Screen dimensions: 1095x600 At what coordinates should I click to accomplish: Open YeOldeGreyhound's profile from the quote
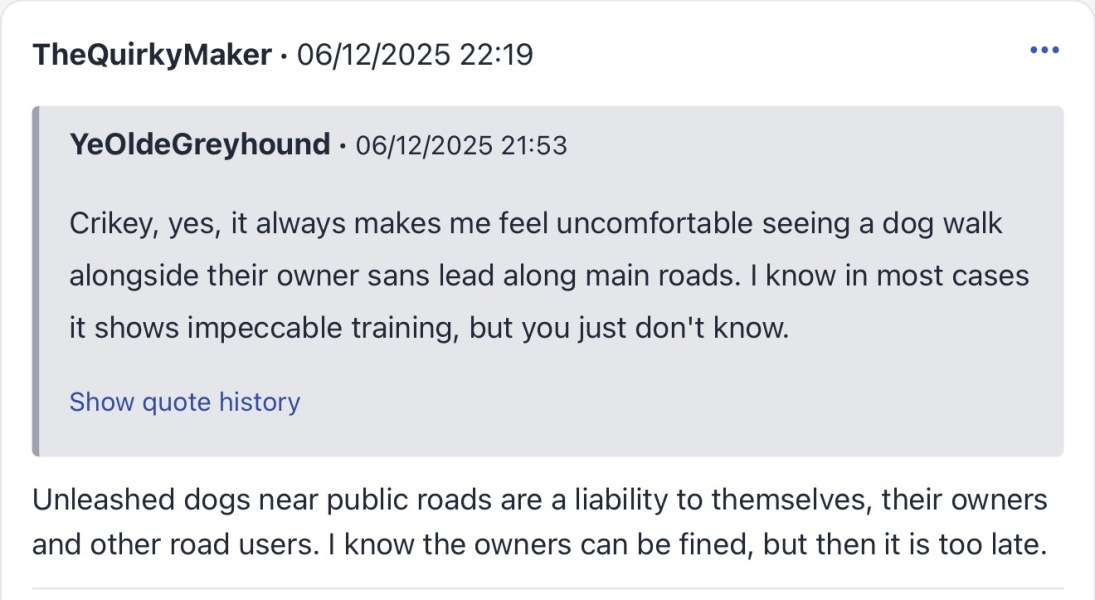tap(199, 146)
